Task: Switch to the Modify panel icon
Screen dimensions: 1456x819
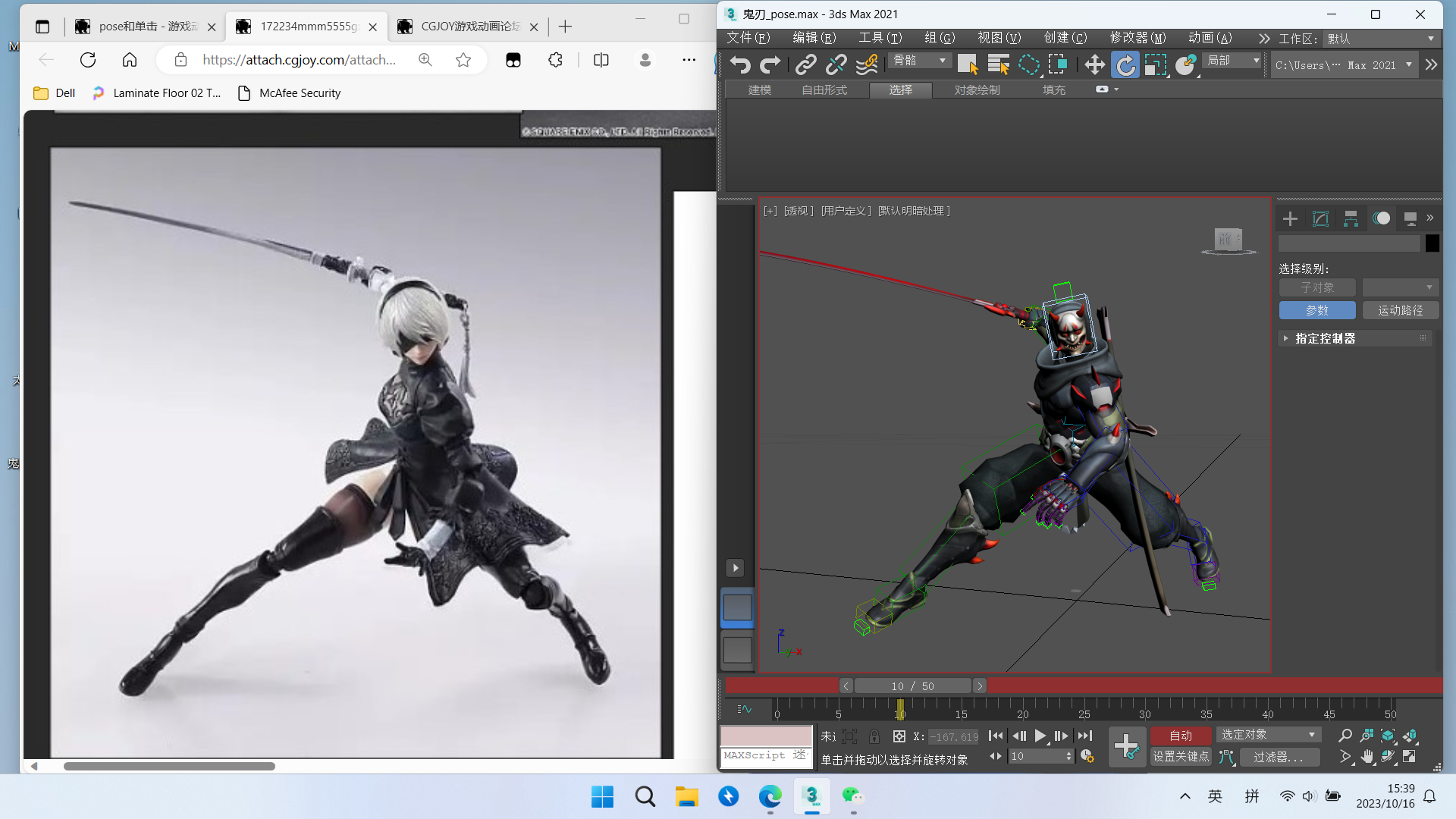Action: pos(1320,219)
